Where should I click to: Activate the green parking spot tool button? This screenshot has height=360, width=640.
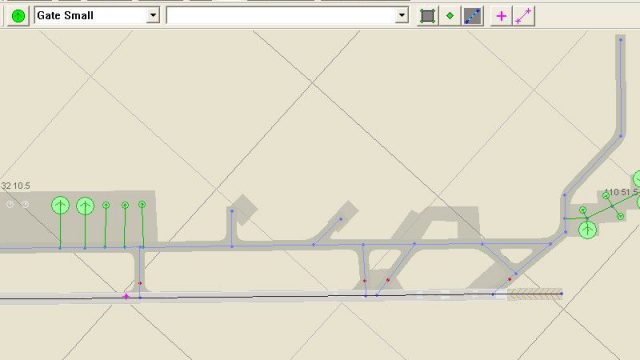tap(18, 16)
